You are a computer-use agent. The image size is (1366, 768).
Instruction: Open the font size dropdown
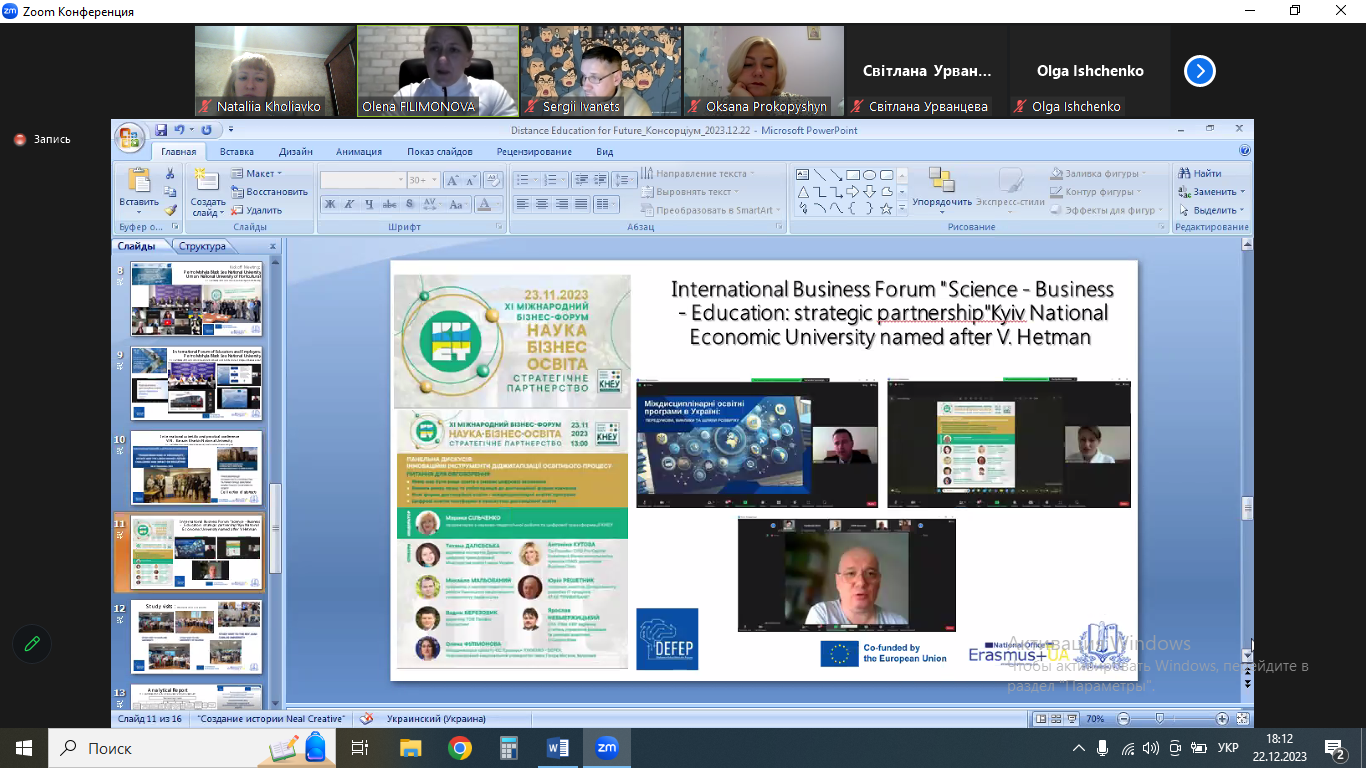click(x=434, y=181)
